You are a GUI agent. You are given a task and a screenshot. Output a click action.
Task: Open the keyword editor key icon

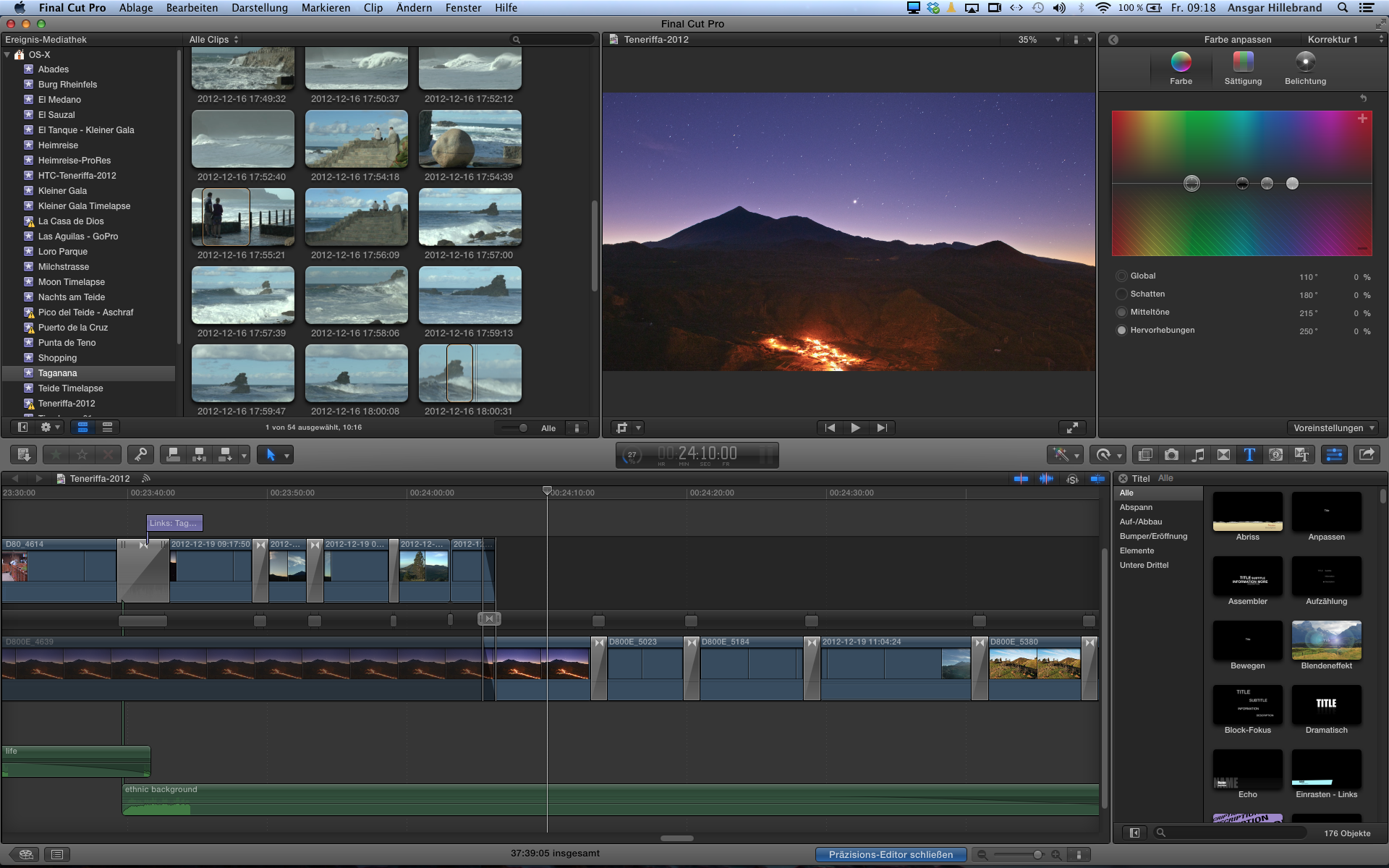click(140, 454)
